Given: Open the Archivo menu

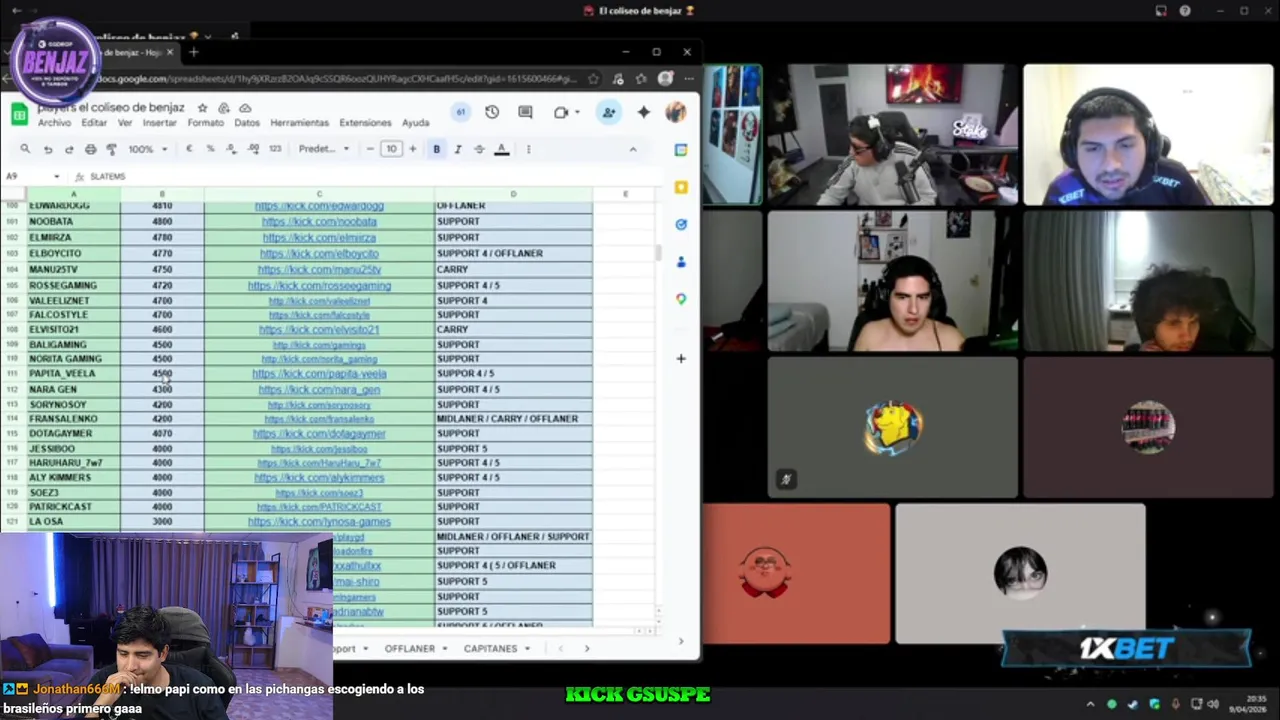Looking at the screenshot, I should (54, 123).
